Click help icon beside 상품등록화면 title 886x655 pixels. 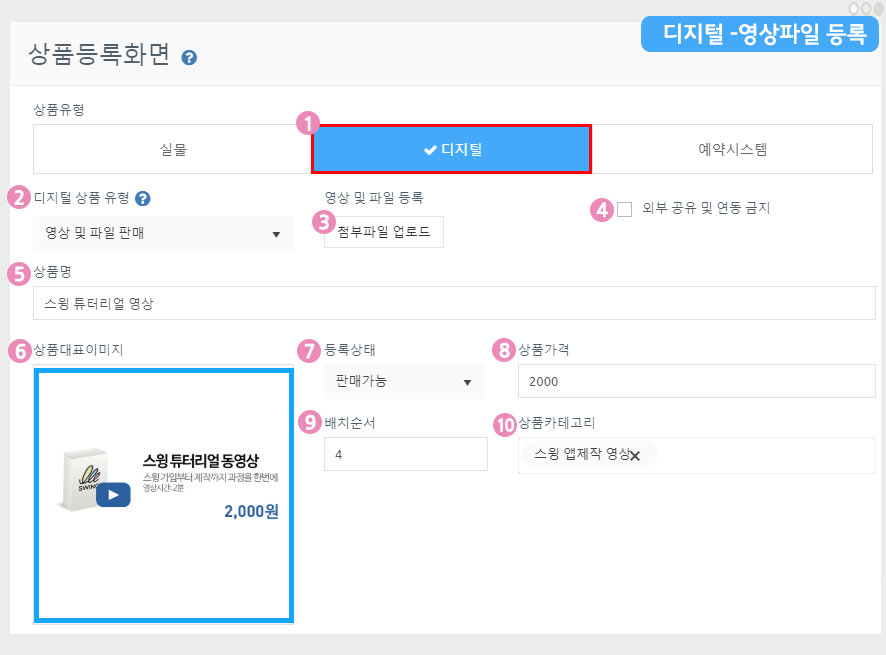pyautogui.click(x=189, y=58)
